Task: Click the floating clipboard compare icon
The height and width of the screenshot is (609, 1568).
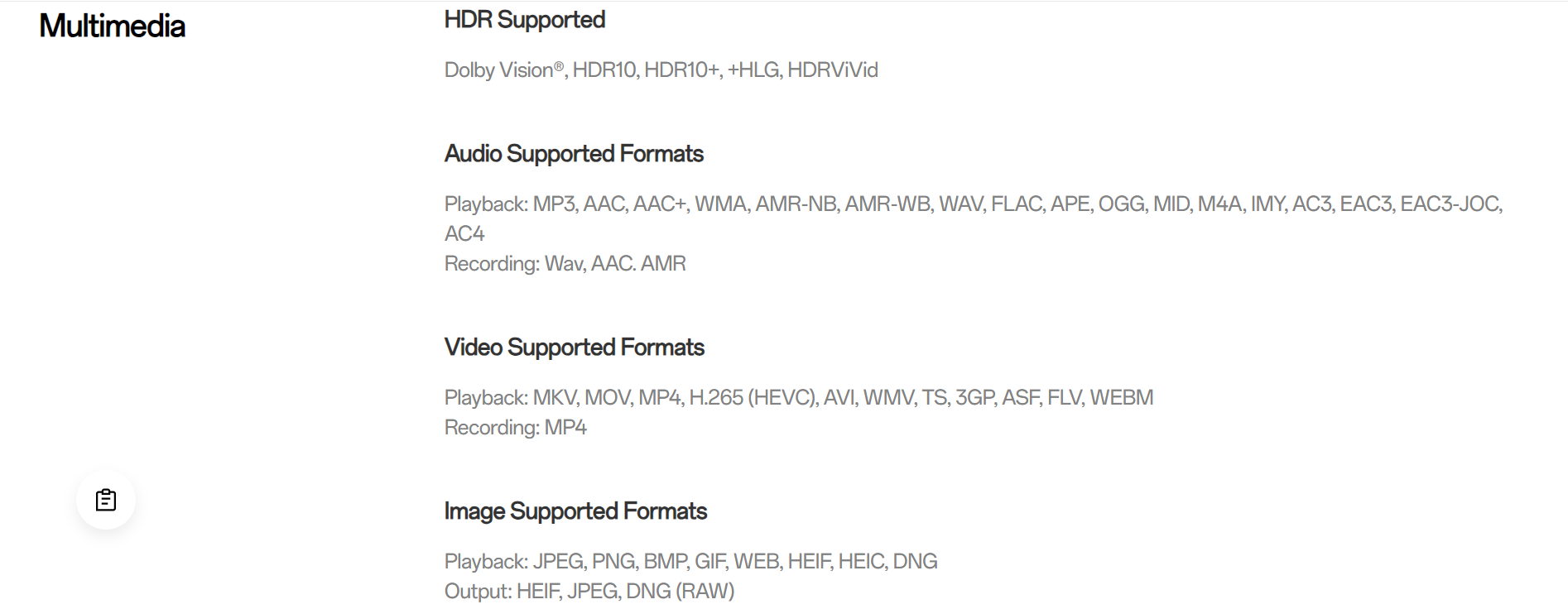Action: pos(106,500)
